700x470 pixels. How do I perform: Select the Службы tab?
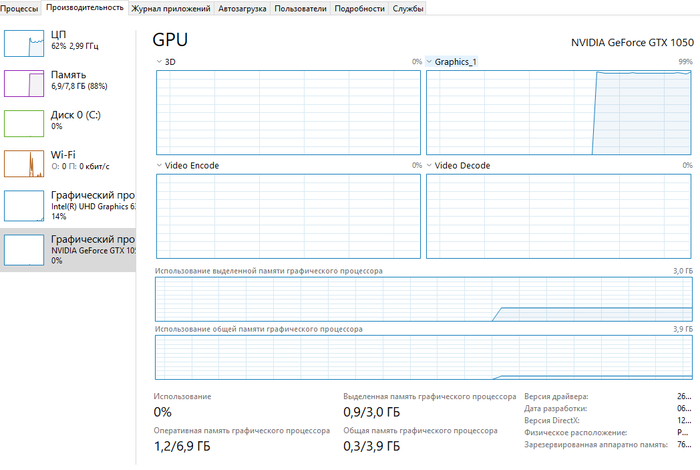408,8
